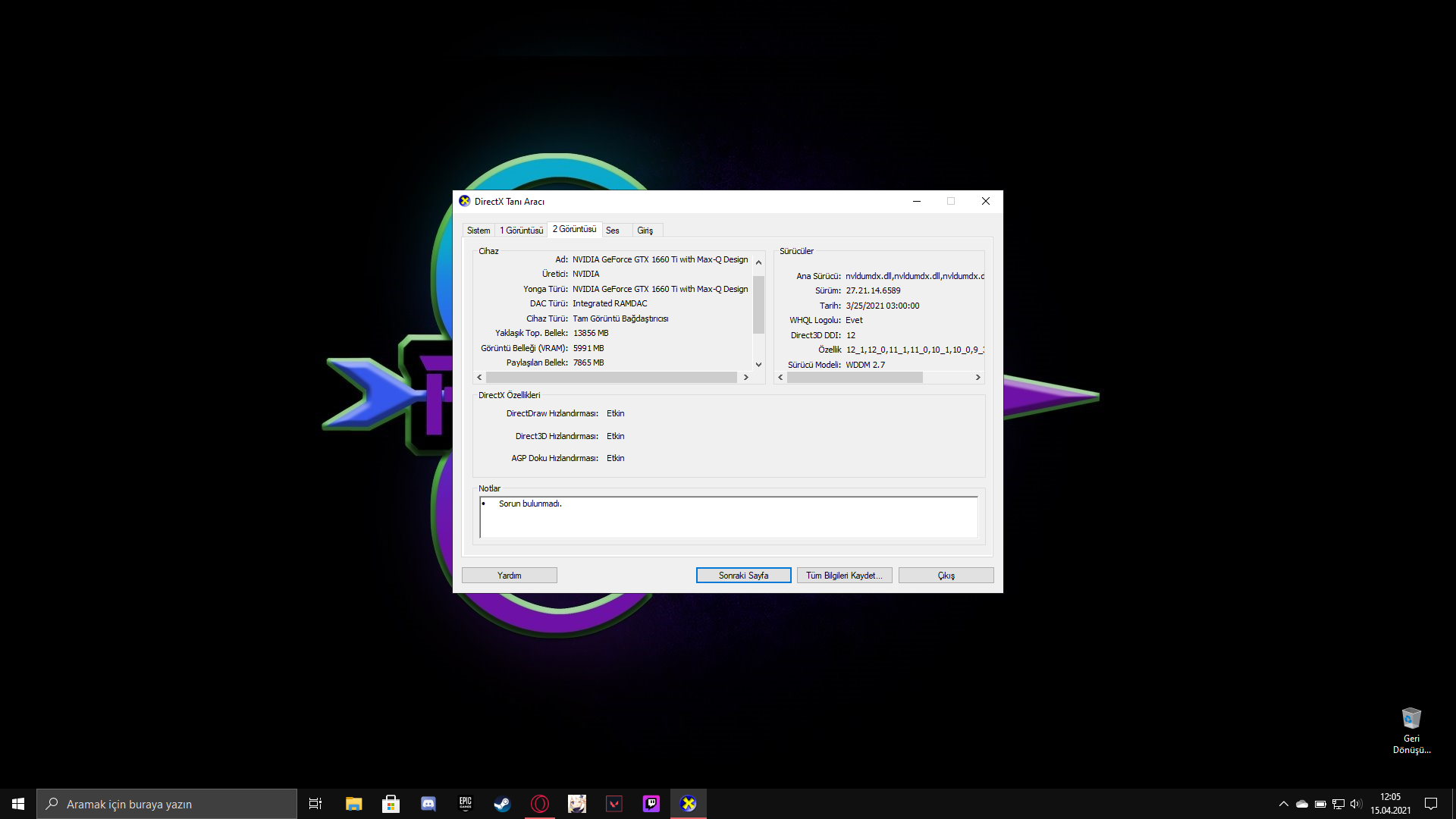Open Discord from the taskbar
The height and width of the screenshot is (819, 1456).
[428, 804]
